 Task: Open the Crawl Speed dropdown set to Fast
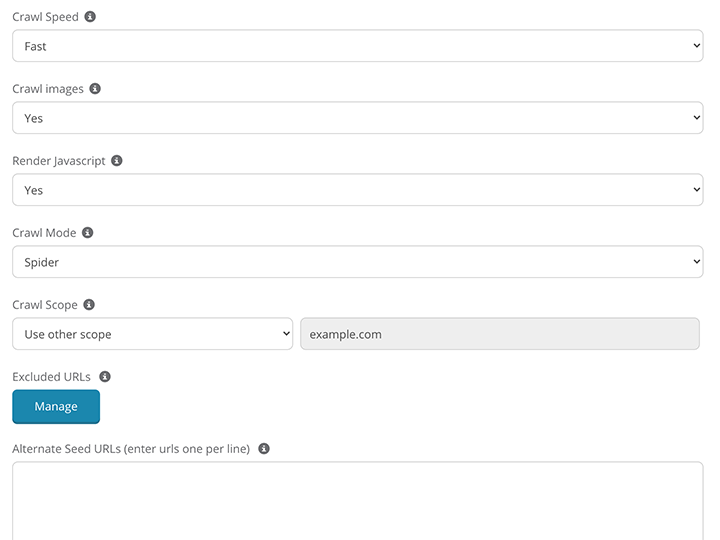point(357,46)
